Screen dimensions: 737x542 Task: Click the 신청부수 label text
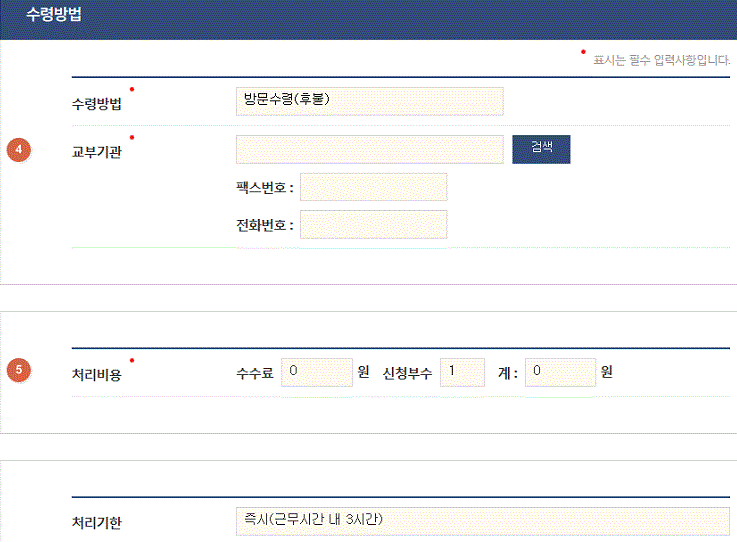pyautogui.click(x=407, y=373)
